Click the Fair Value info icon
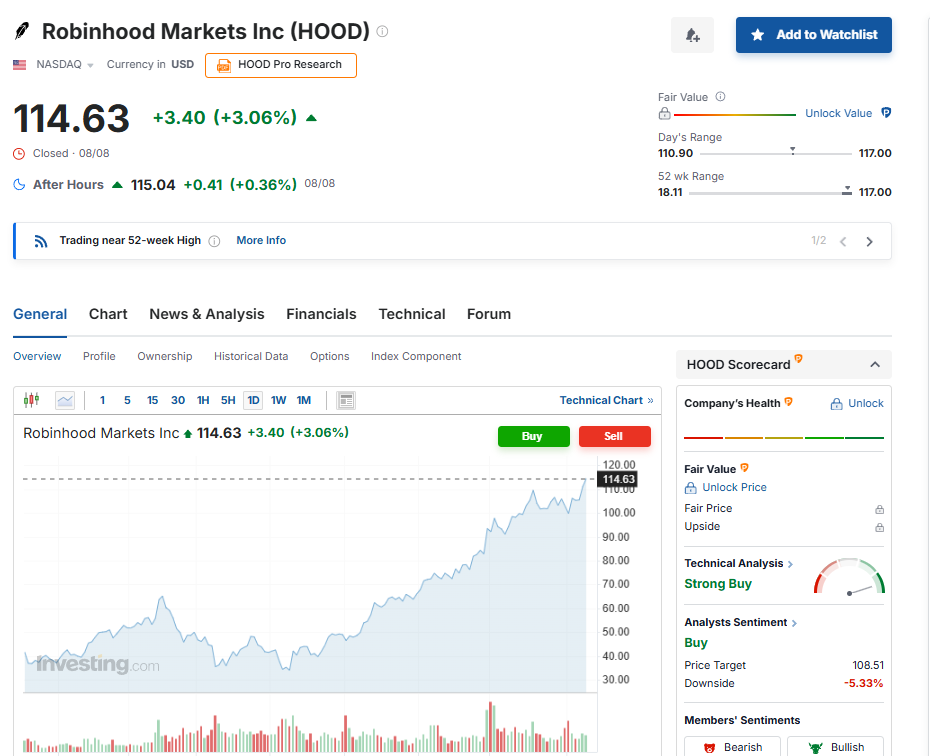930x756 pixels. pos(720,97)
